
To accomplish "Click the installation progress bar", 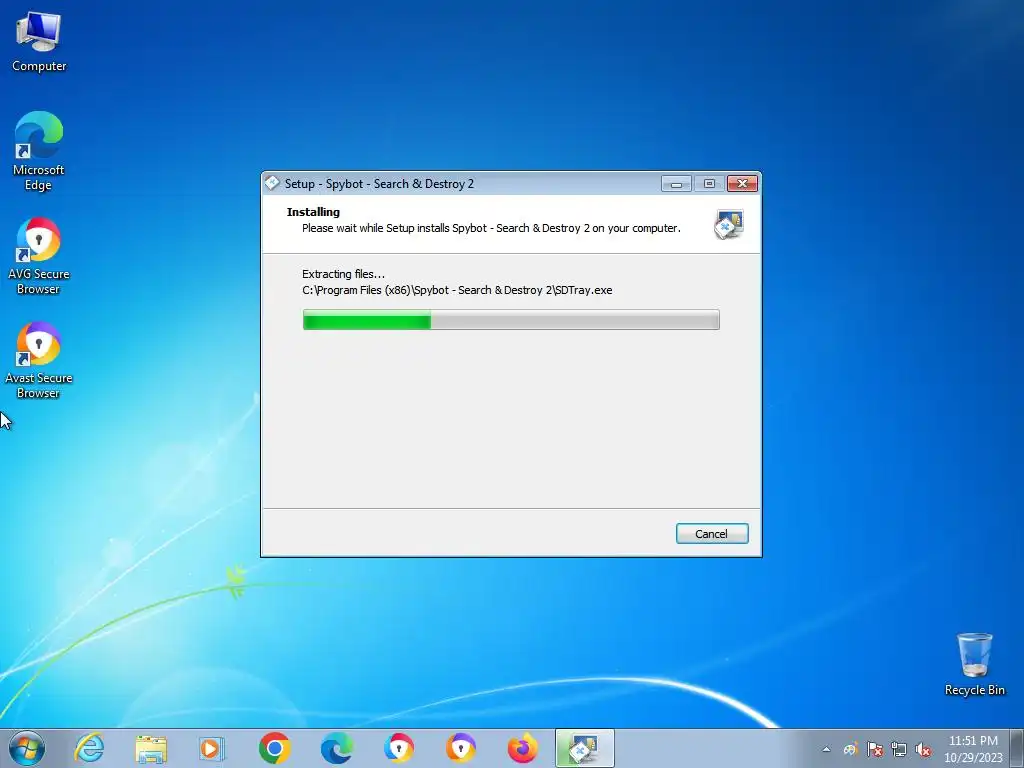I will pos(511,320).
